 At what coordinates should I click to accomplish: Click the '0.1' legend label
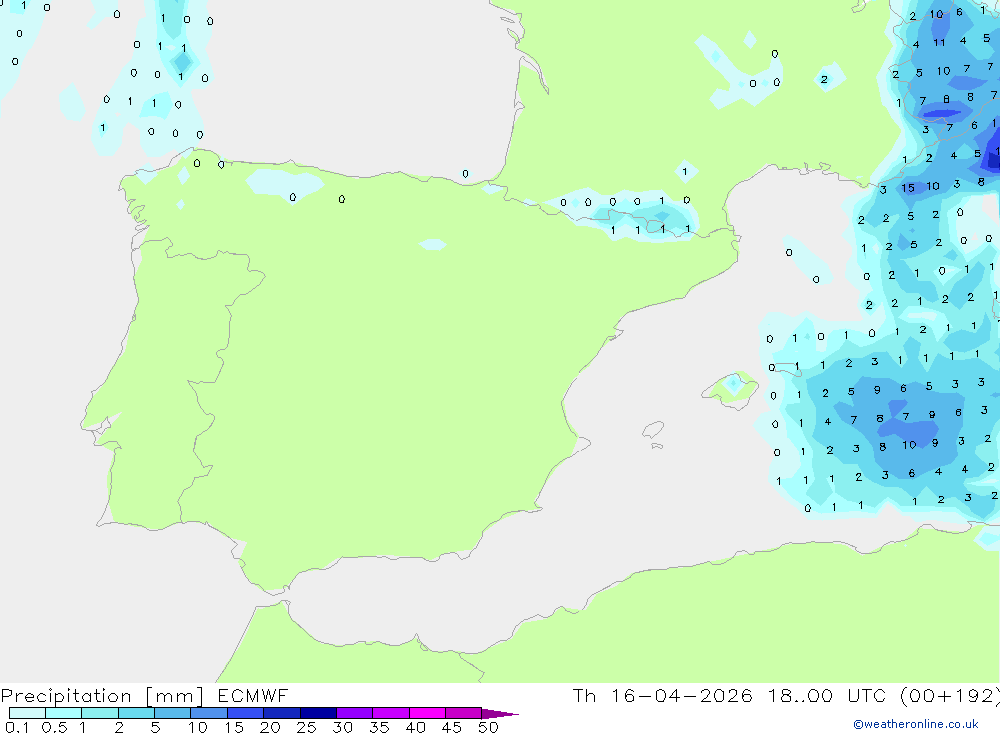(x=17, y=727)
